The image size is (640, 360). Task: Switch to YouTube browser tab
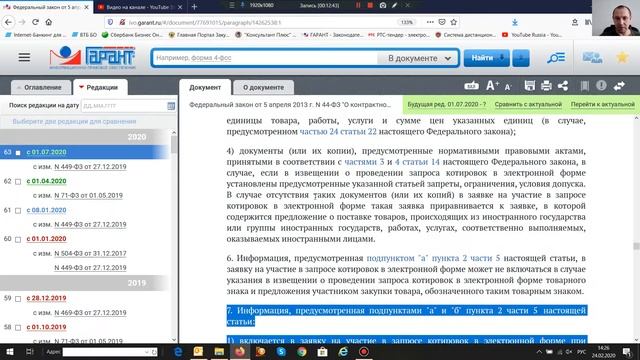tap(140, 7)
